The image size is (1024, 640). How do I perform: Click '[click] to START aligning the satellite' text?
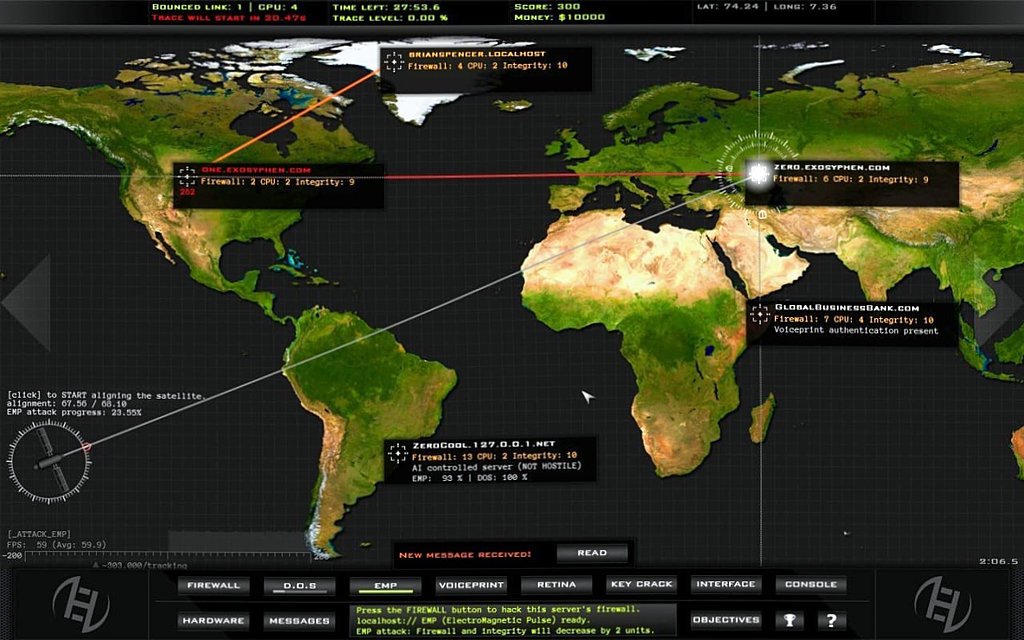[x=105, y=396]
